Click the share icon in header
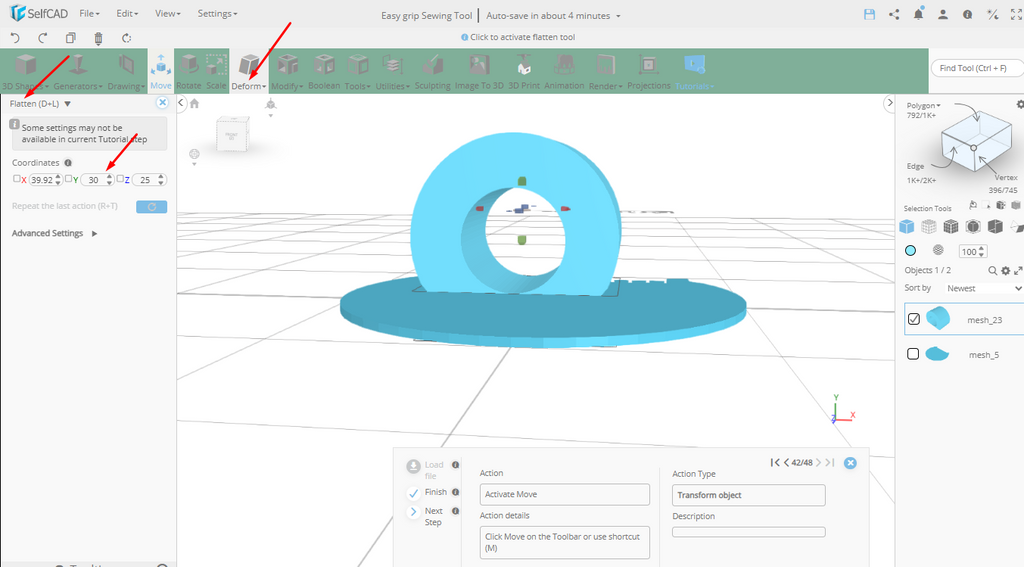This screenshot has height=567, width=1024. pyautogui.click(x=894, y=14)
